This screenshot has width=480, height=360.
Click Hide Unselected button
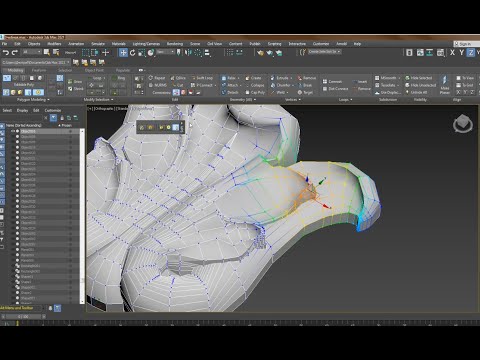pyautogui.click(x=420, y=85)
